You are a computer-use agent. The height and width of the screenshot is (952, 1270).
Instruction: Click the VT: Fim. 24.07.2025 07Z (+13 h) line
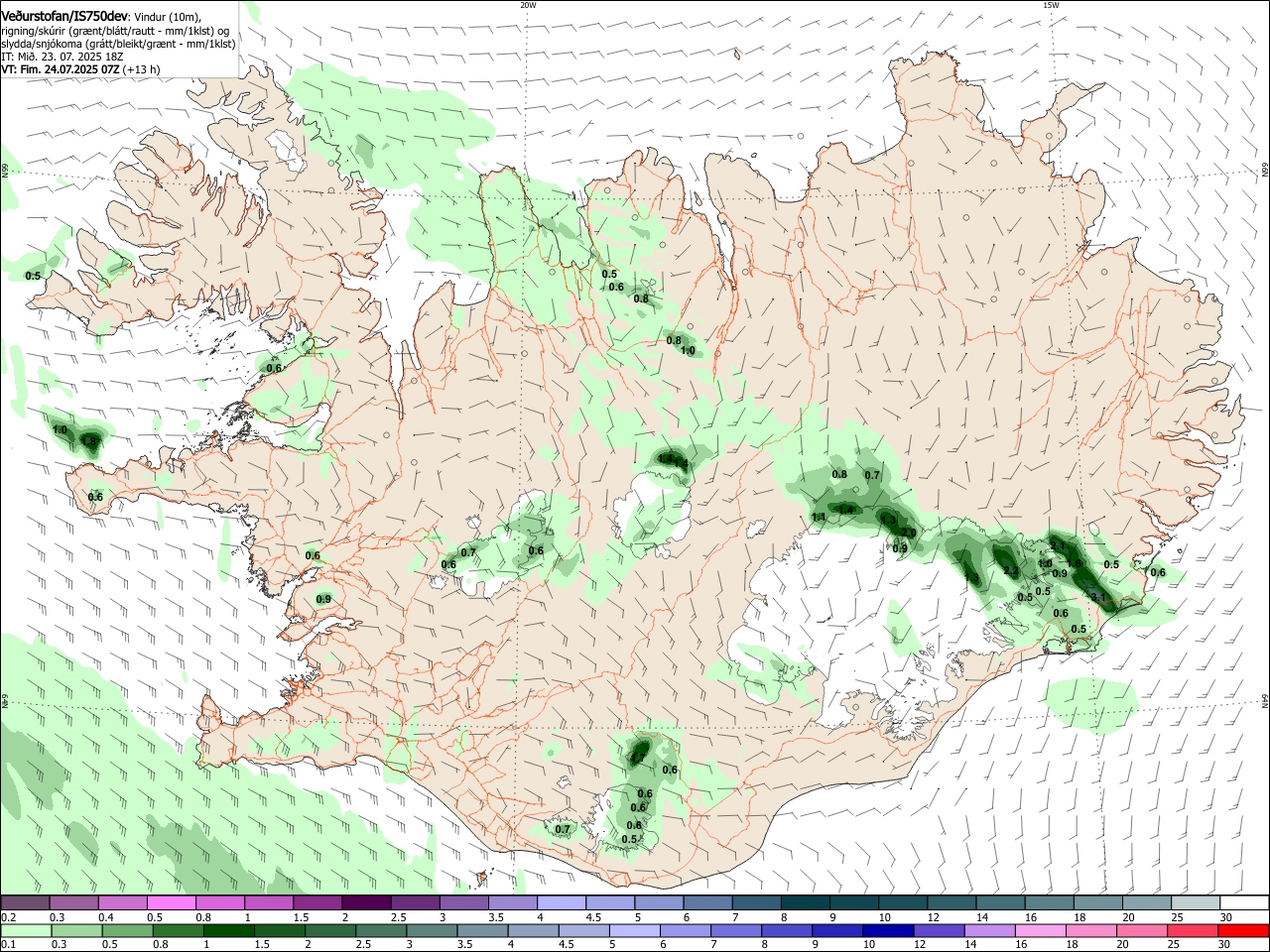(80, 69)
